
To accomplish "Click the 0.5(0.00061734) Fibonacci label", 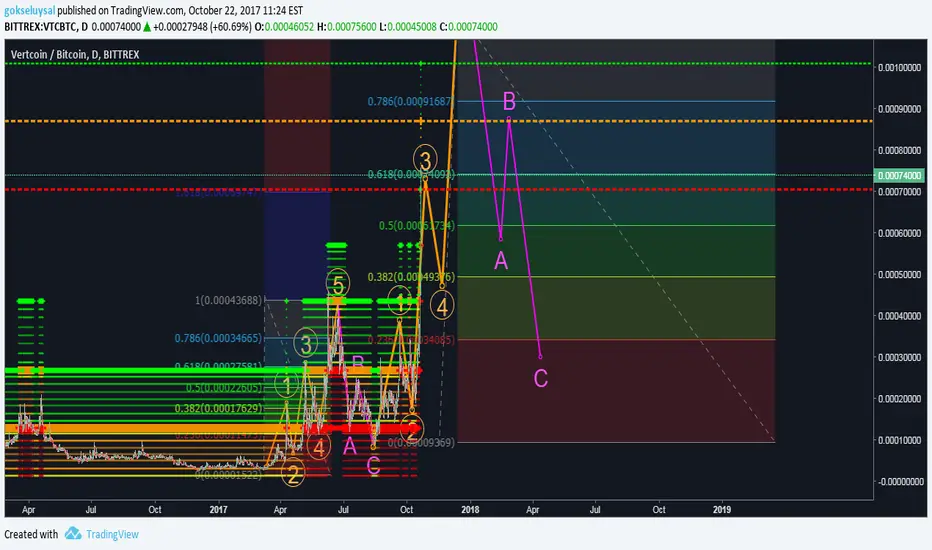I will (417, 226).
